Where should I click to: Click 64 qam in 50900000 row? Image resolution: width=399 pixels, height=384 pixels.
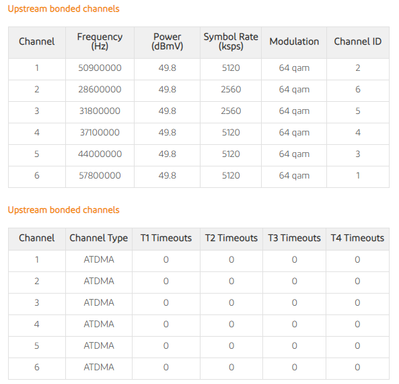coord(294,68)
